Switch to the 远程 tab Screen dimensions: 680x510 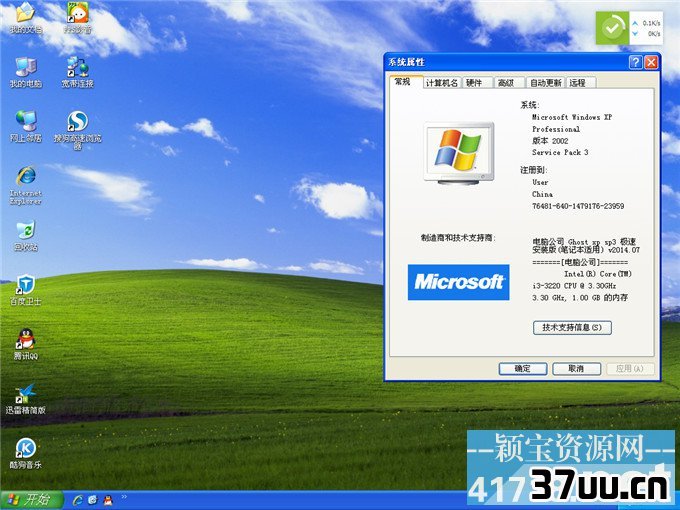point(581,83)
